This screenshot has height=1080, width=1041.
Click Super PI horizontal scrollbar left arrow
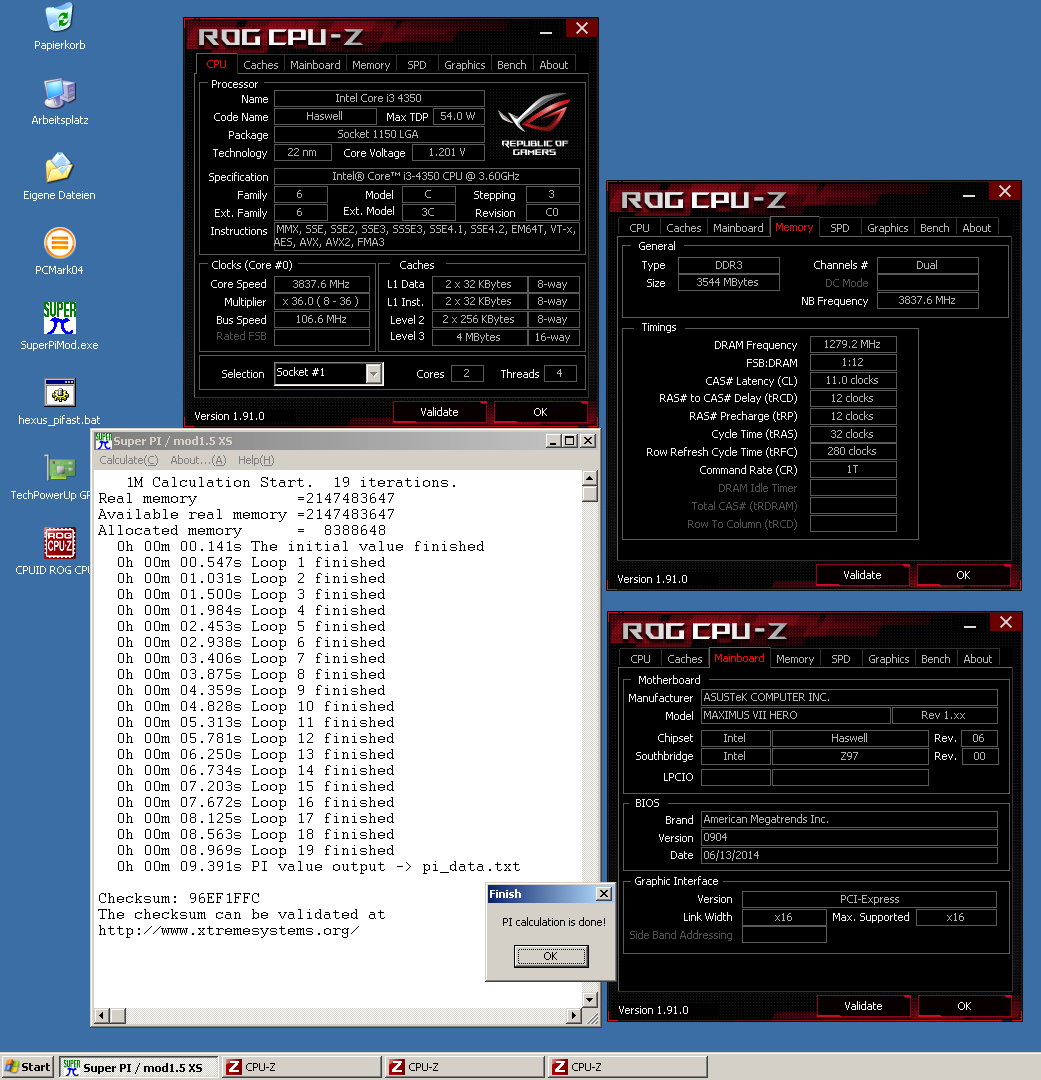click(101, 1015)
